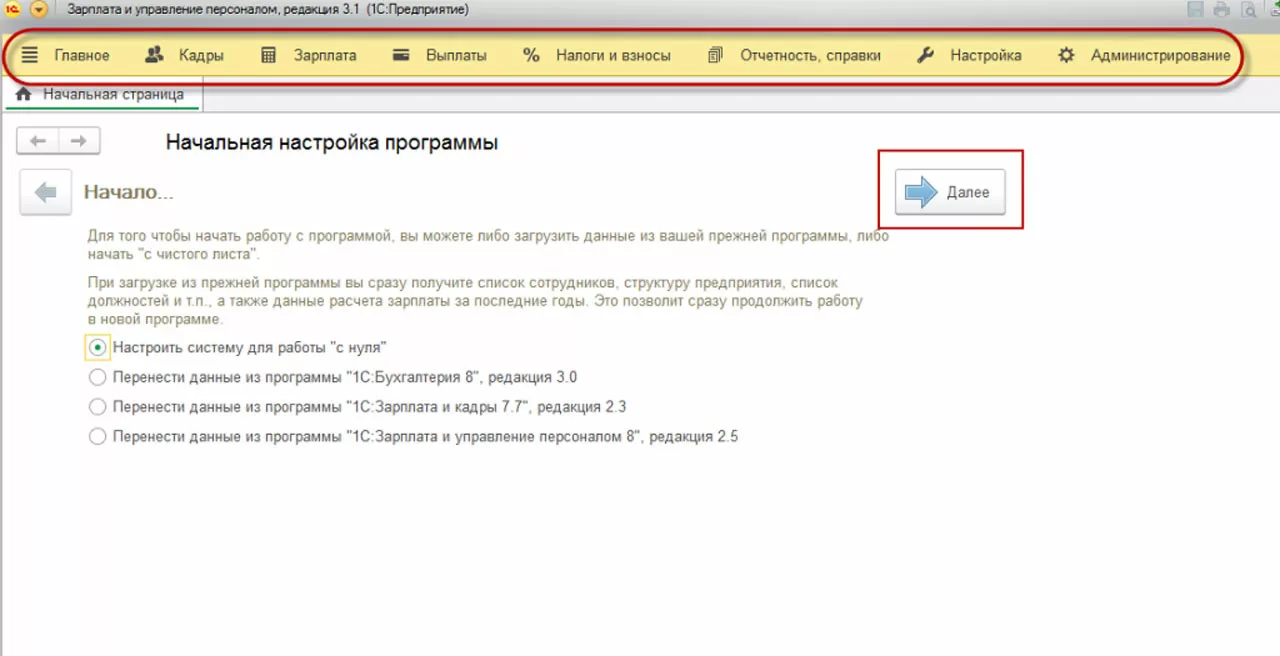Click the window title Зарплата и управление персоналом
Viewport: 1280px width, 656px height.
267,9
